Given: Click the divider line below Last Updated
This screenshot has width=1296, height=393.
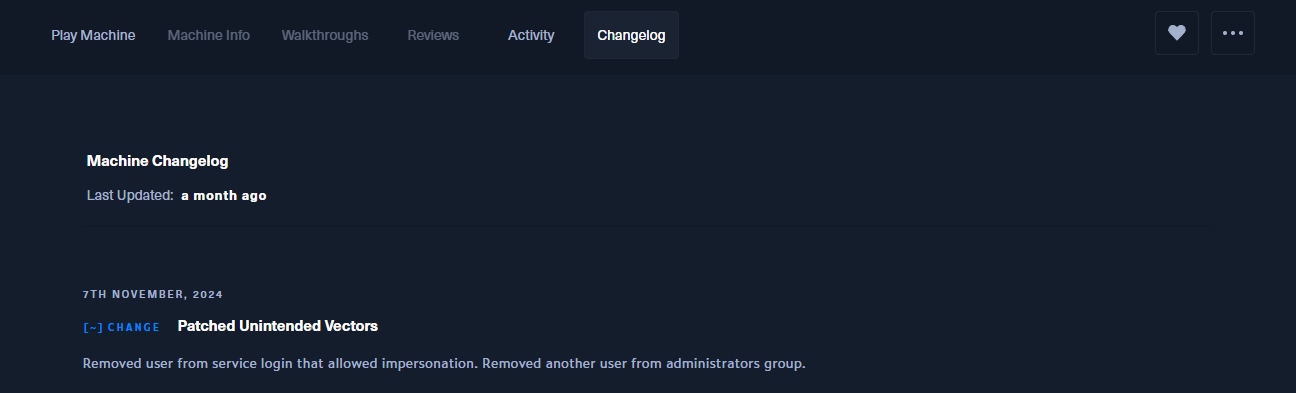Looking at the screenshot, I should pyautogui.click(x=647, y=228).
